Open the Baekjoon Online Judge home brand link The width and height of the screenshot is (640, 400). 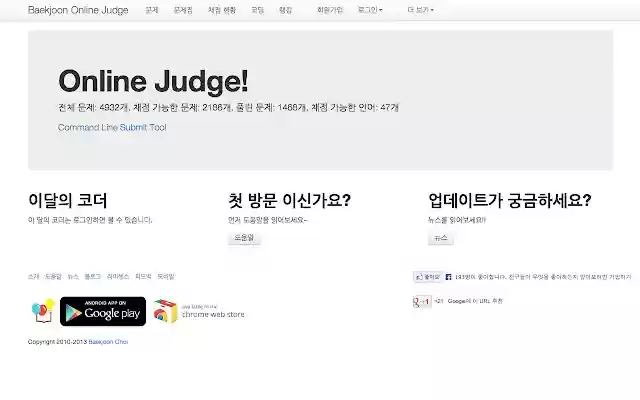(x=78, y=10)
